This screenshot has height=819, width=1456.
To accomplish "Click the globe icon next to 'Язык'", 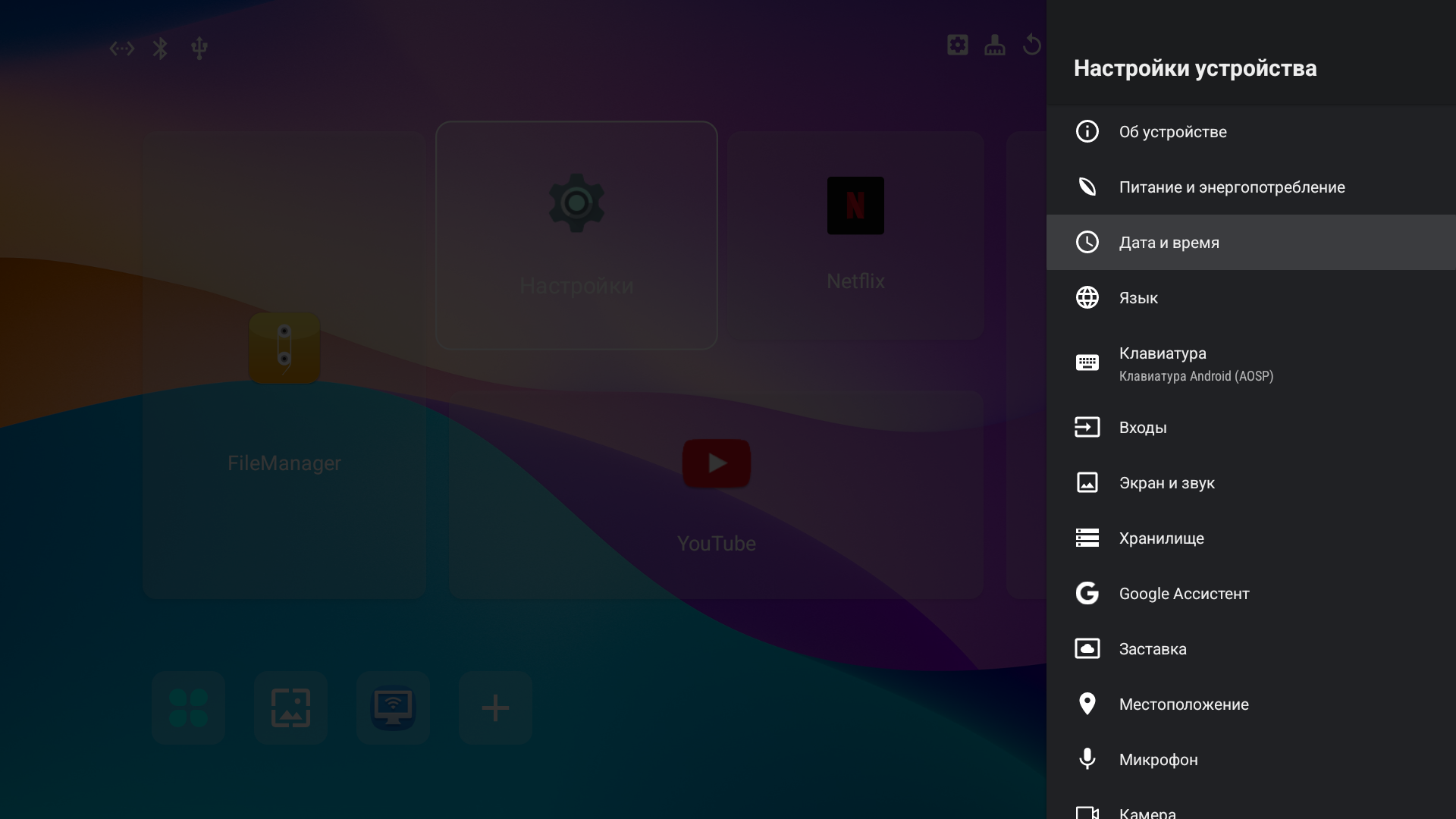I will coord(1087,297).
